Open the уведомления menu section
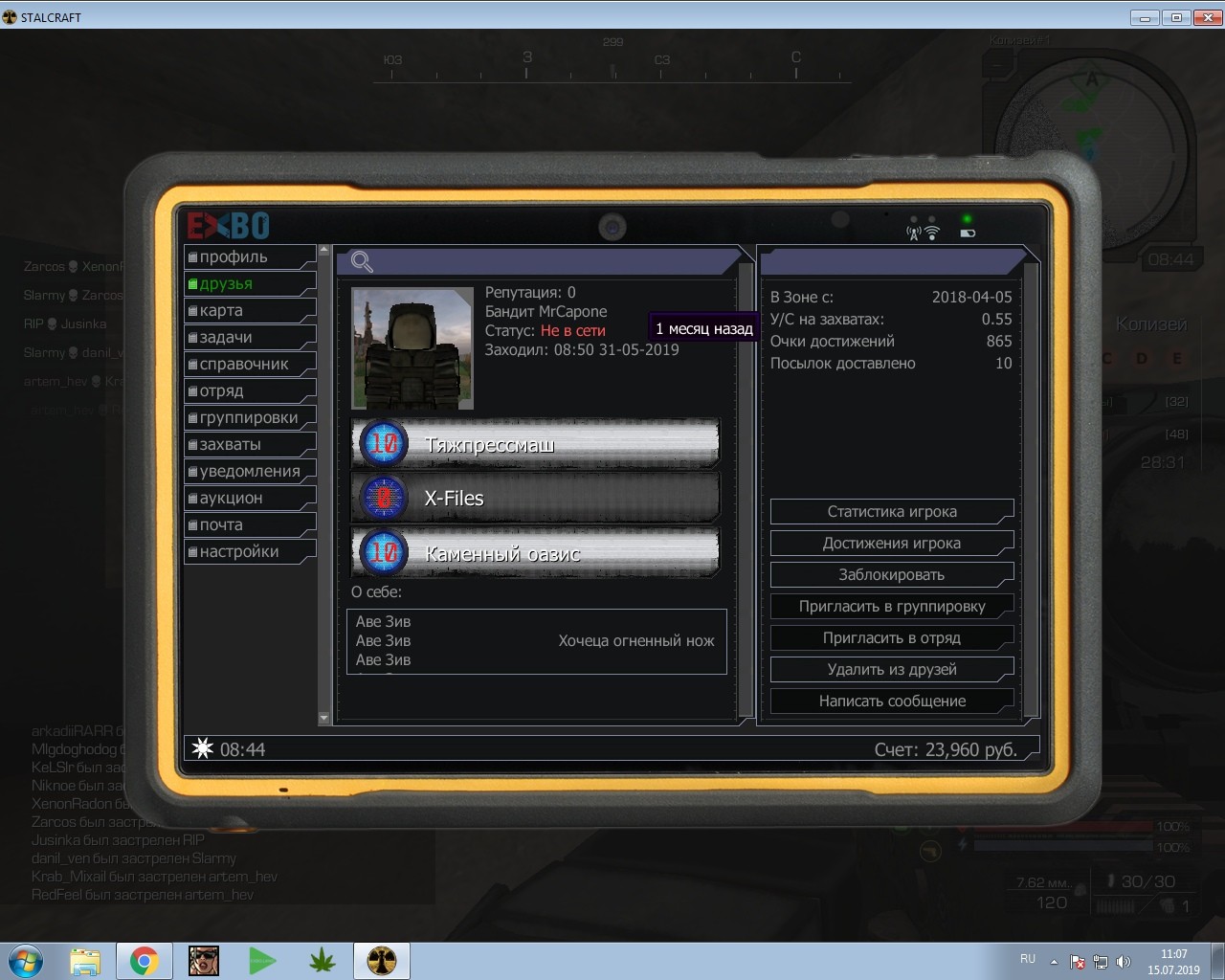The height and width of the screenshot is (980, 1225). [250, 472]
